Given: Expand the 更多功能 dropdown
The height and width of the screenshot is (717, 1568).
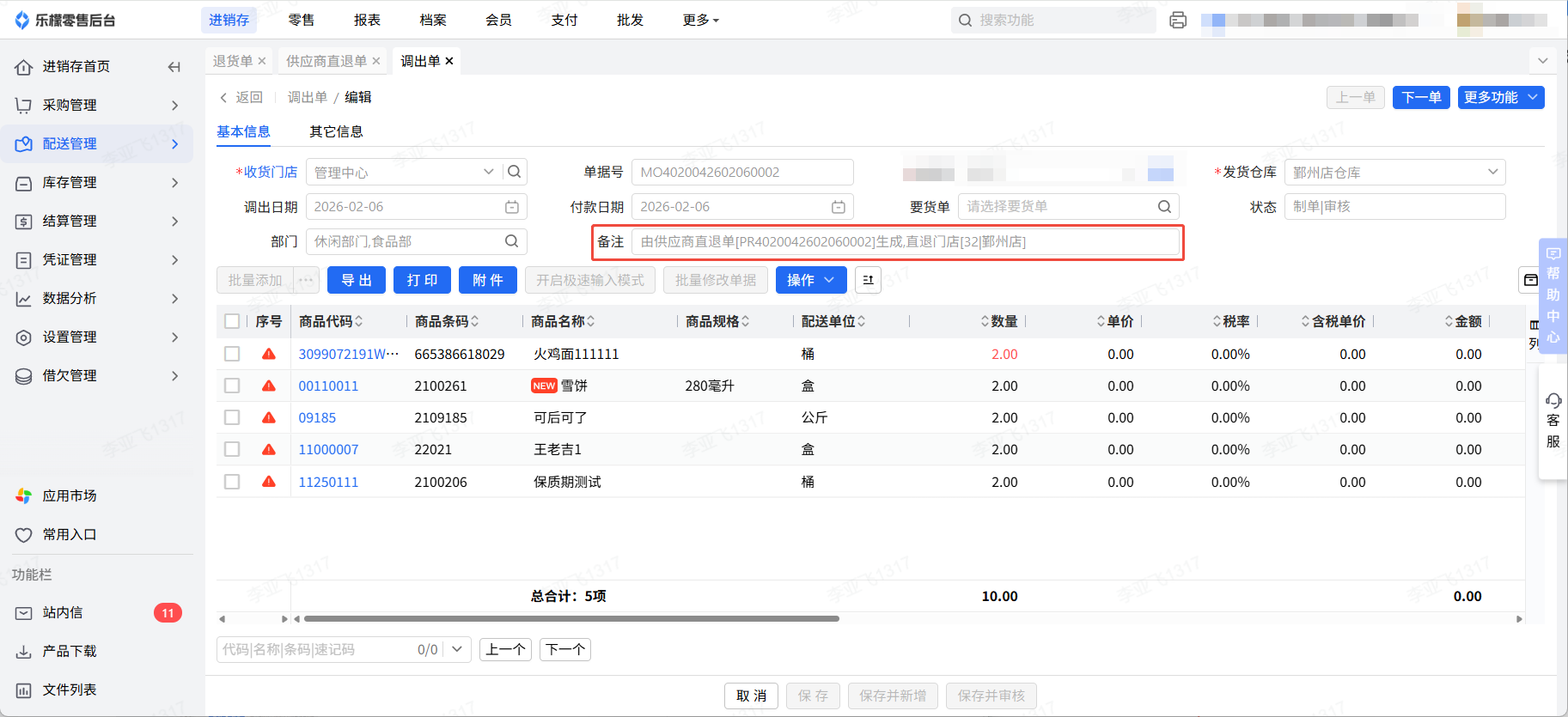Looking at the screenshot, I should (x=1500, y=97).
